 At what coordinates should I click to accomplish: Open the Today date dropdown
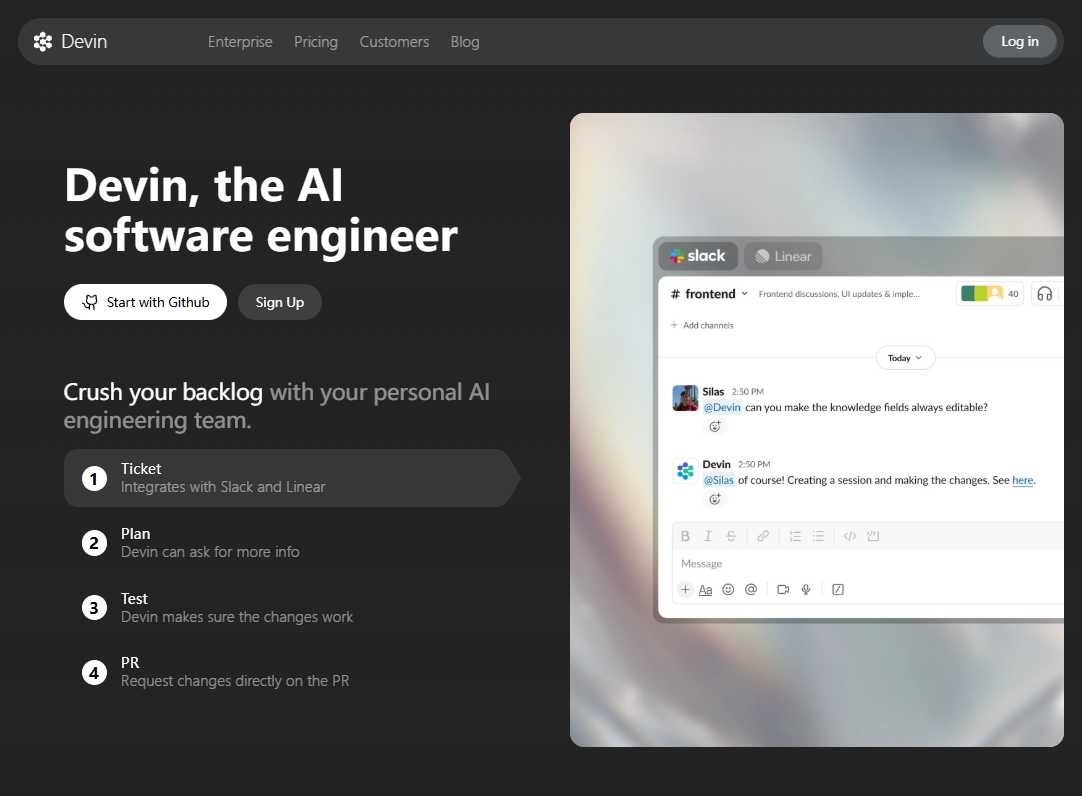(x=905, y=358)
